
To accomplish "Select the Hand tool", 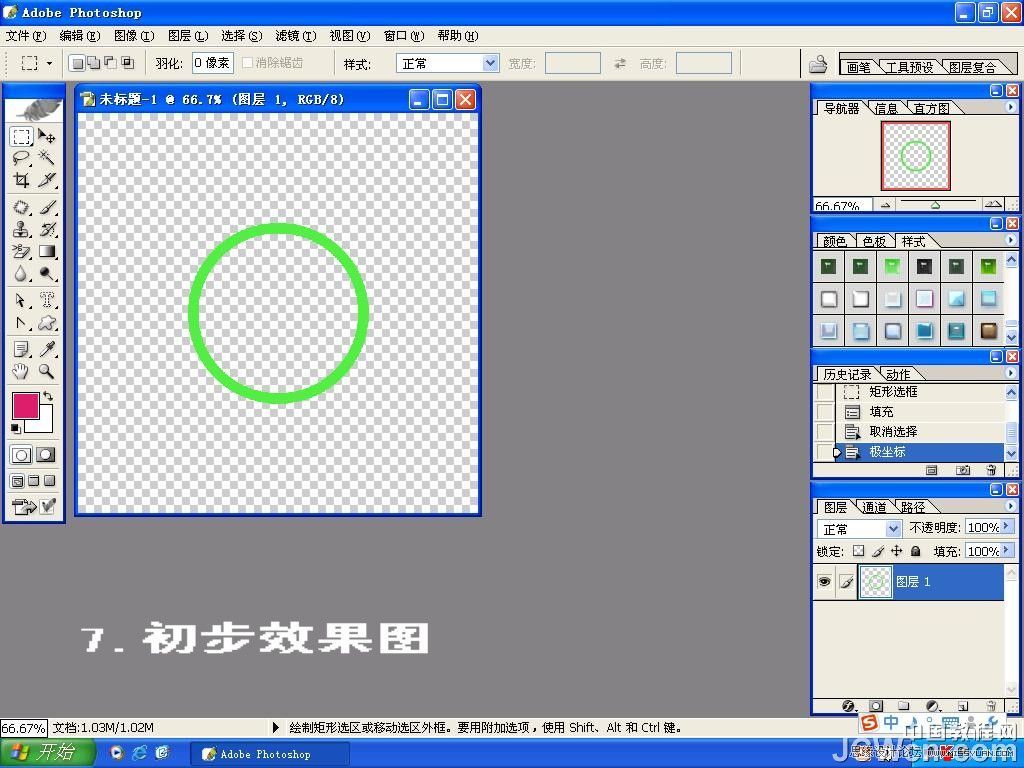I will [22, 372].
